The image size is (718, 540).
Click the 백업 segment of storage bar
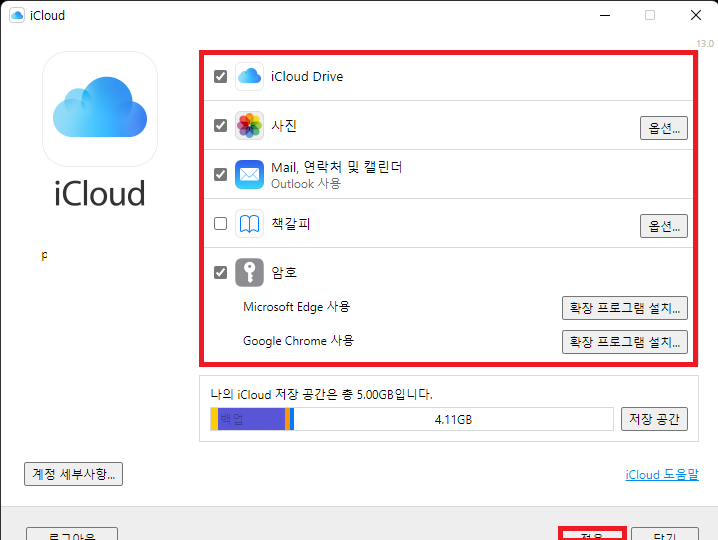tap(251, 419)
